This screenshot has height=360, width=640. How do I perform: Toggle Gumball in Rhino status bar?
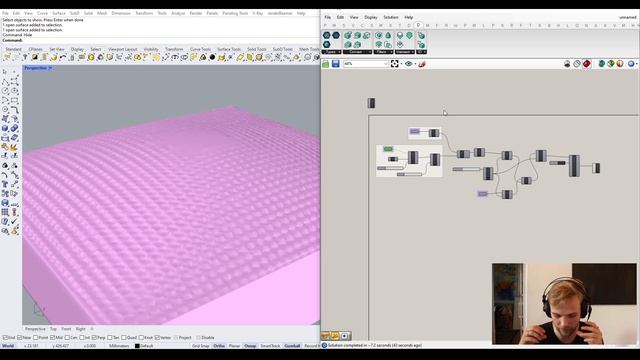point(292,346)
